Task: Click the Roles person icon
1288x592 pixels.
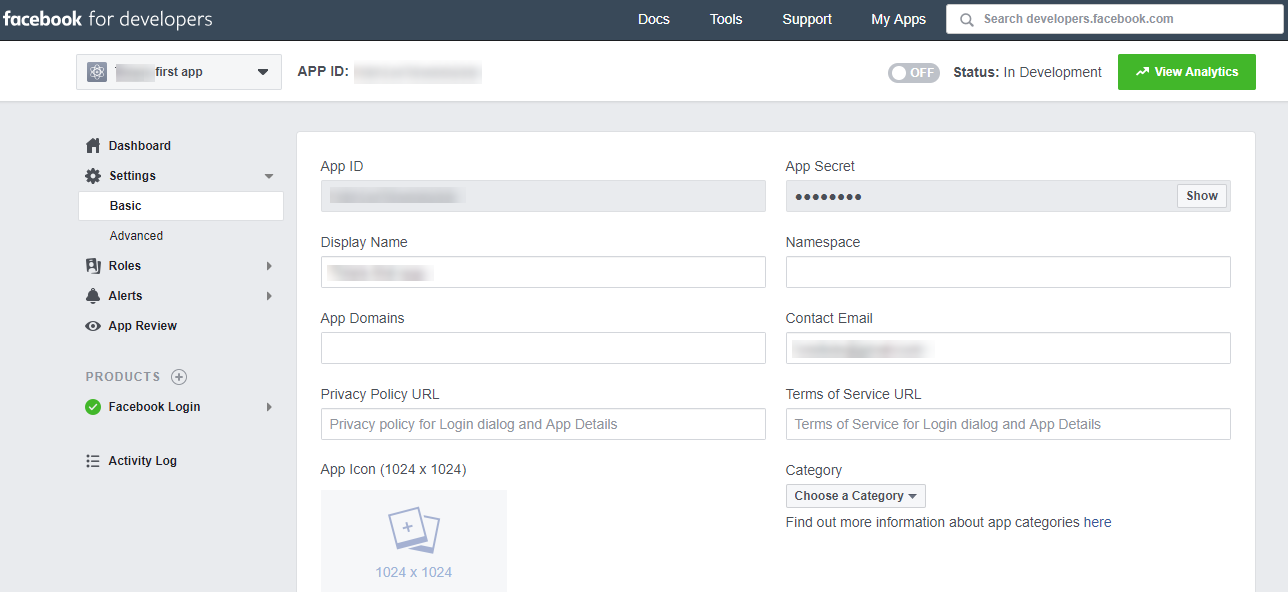Action: coord(93,266)
